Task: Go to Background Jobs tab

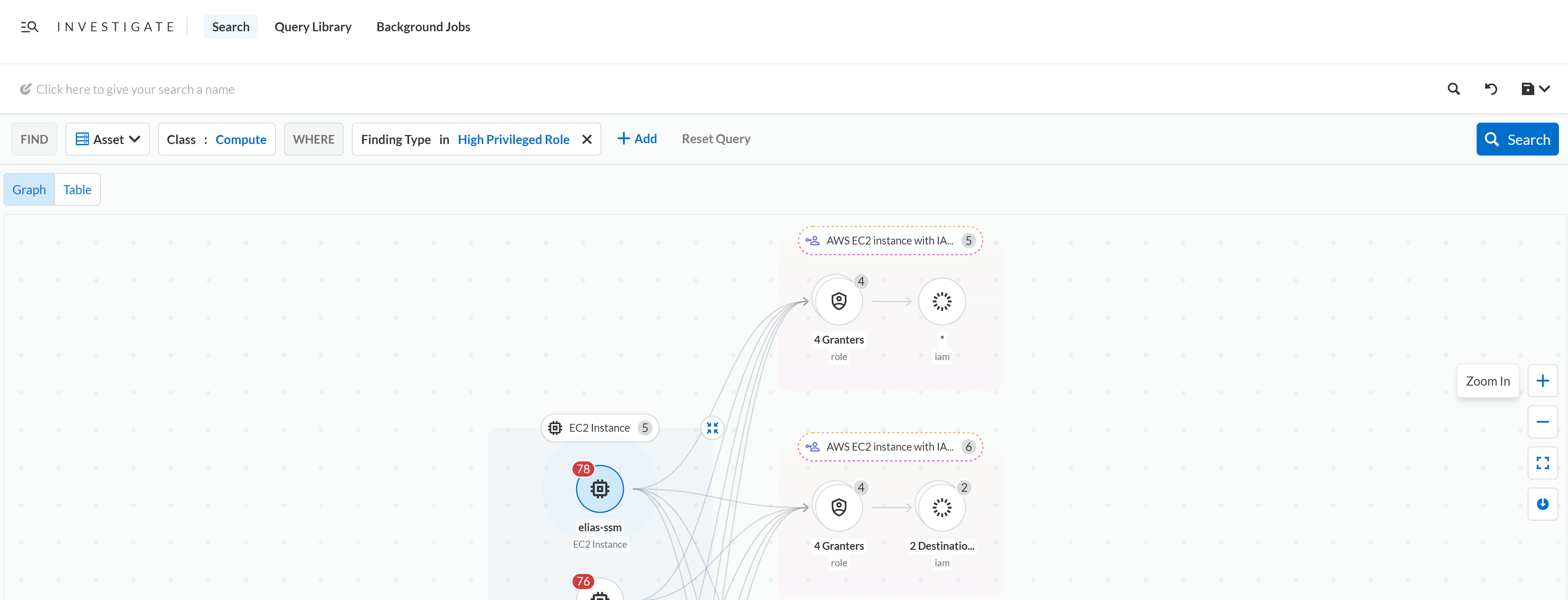Action: pyautogui.click(x=423, y=27)
